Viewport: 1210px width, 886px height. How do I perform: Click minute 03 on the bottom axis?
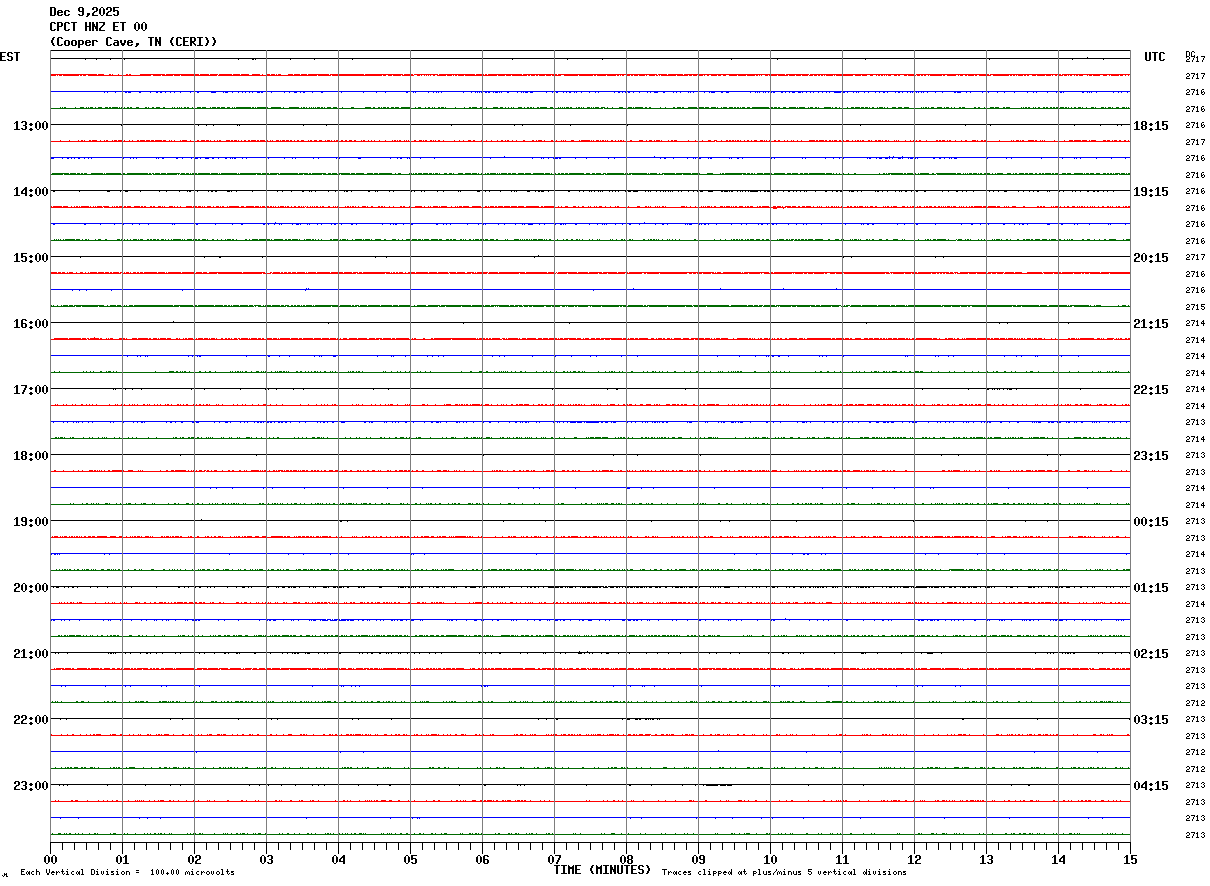[267, 859]
